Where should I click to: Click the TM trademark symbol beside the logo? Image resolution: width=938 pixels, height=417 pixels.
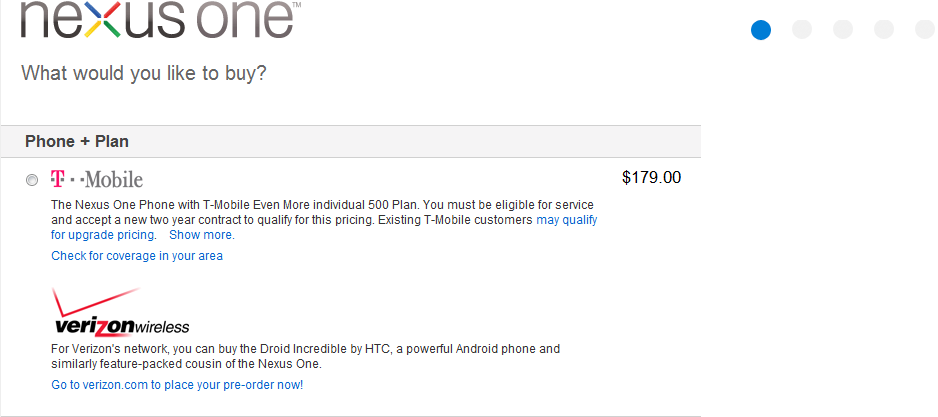click(x=296, y=6)
